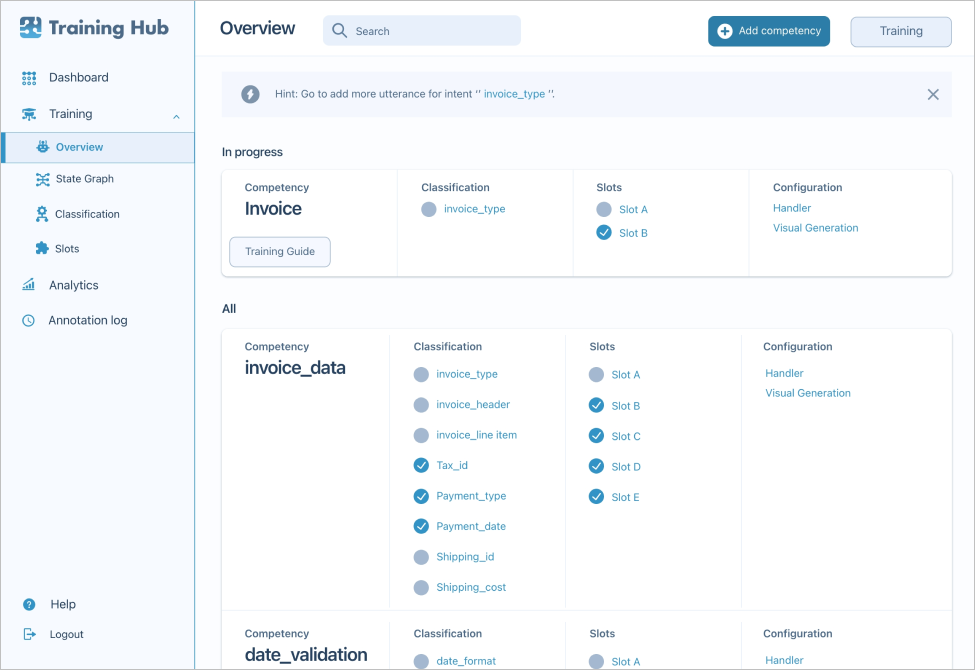This screenshot has height=670, width=975.
Task: Select Overview in the sidebar menu
Action: point(79,147)
